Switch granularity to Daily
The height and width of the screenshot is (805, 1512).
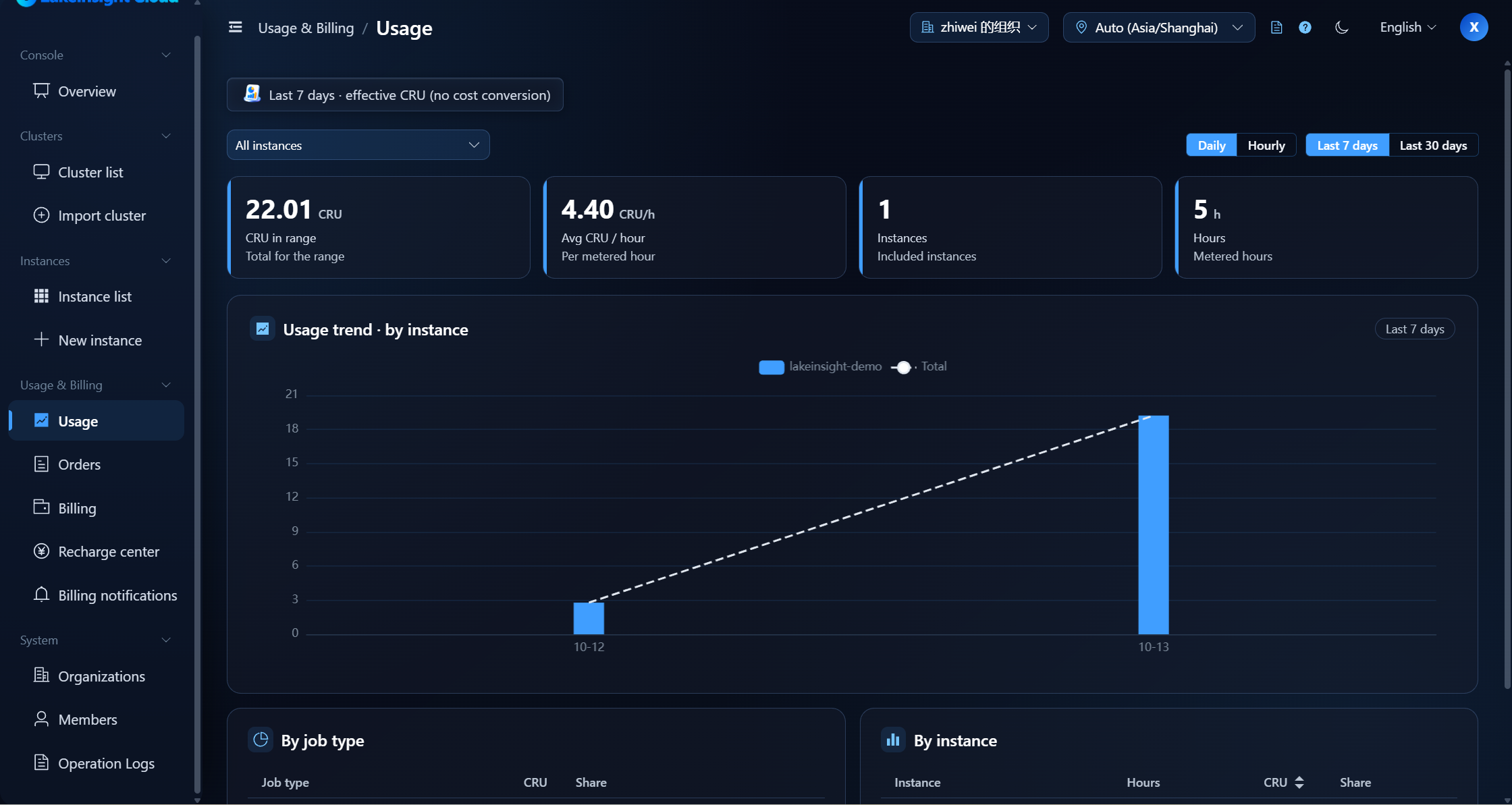[x=1211, y=145]
